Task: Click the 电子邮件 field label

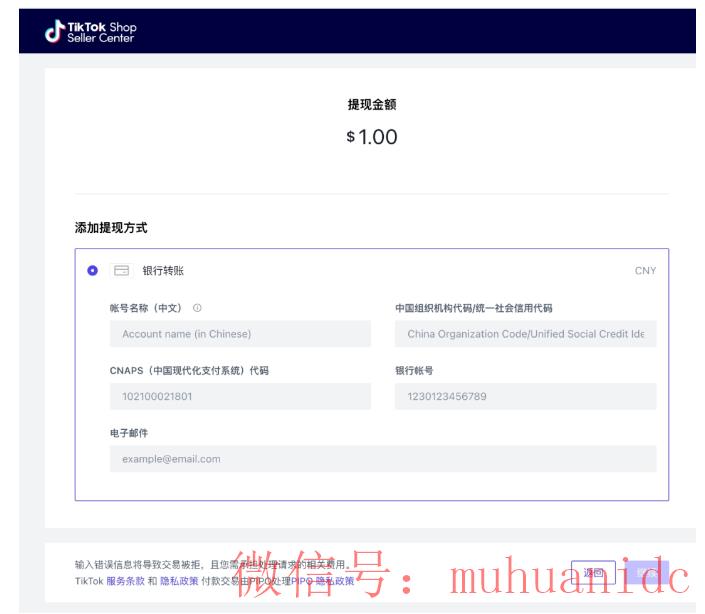Action: point(129,433)
